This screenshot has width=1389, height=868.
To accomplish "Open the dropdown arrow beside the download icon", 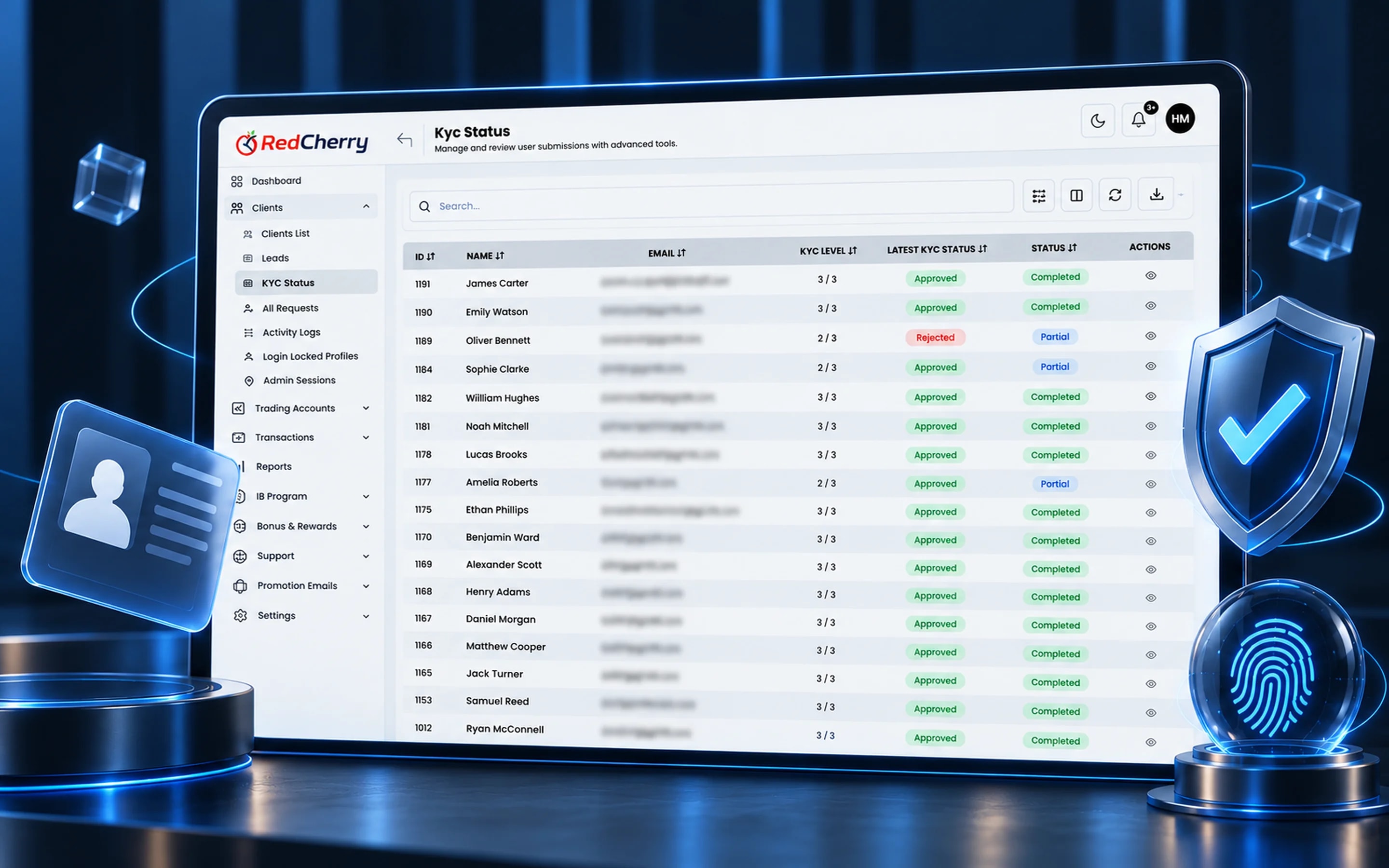I will click(1181, 195).
